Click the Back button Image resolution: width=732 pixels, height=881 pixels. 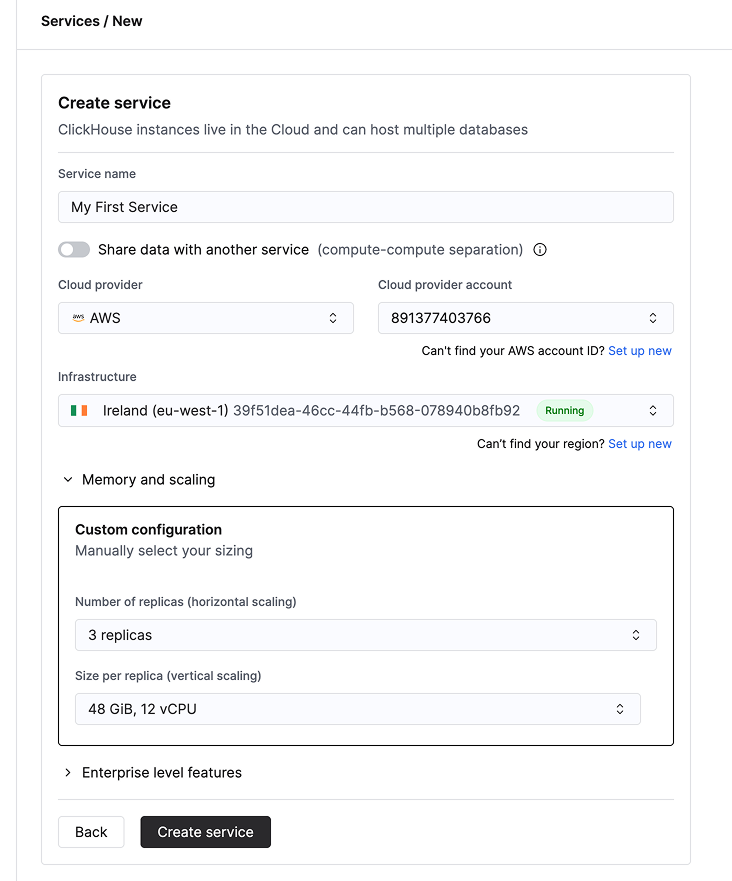(x=91, y=831)
